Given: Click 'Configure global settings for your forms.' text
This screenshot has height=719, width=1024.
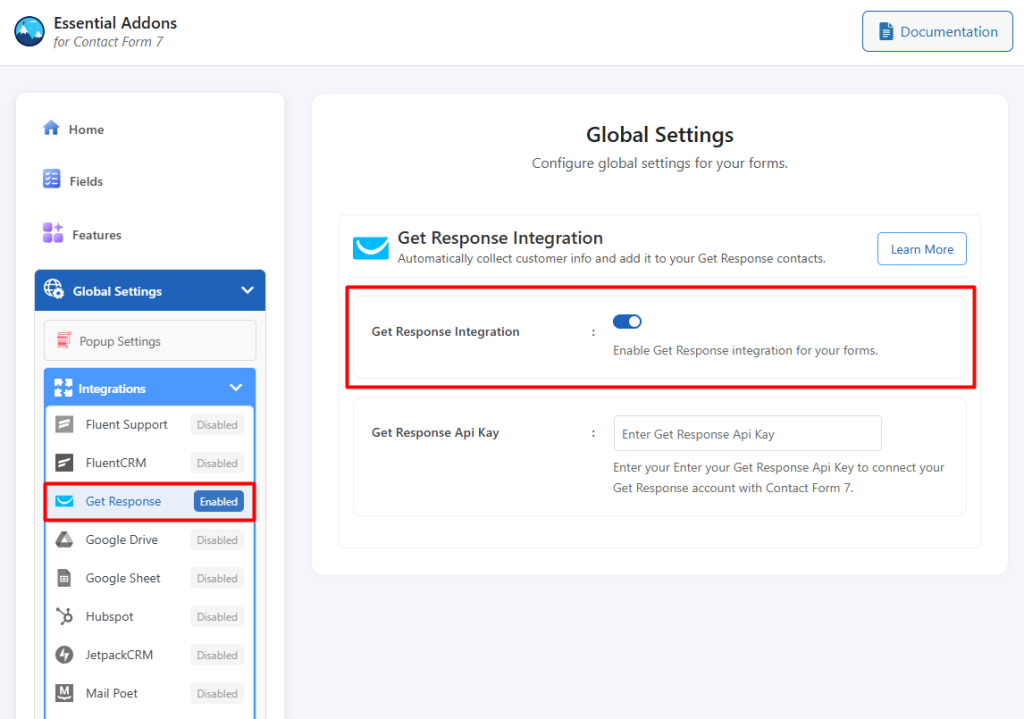Looking at the screenshot, I should click(660, 163).
